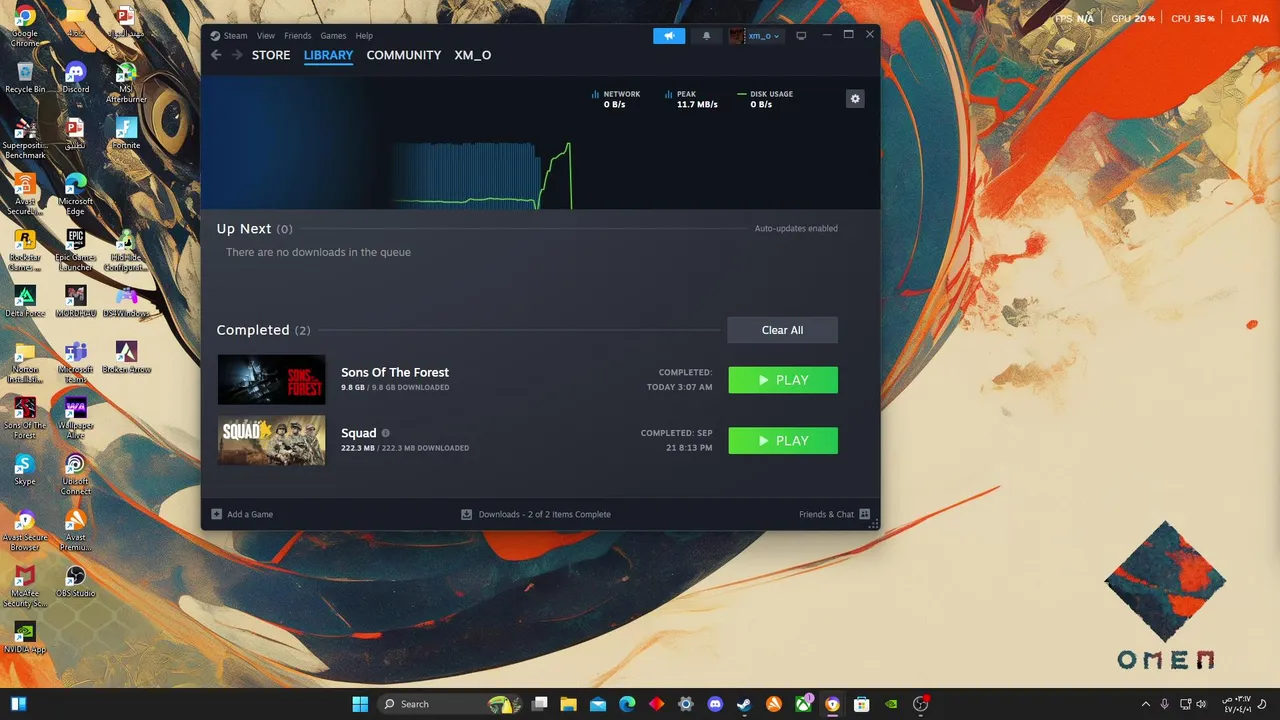Click Downloads 2 of 2 Items Complete
The image size is (1280, 720).
tap(544, 514)
